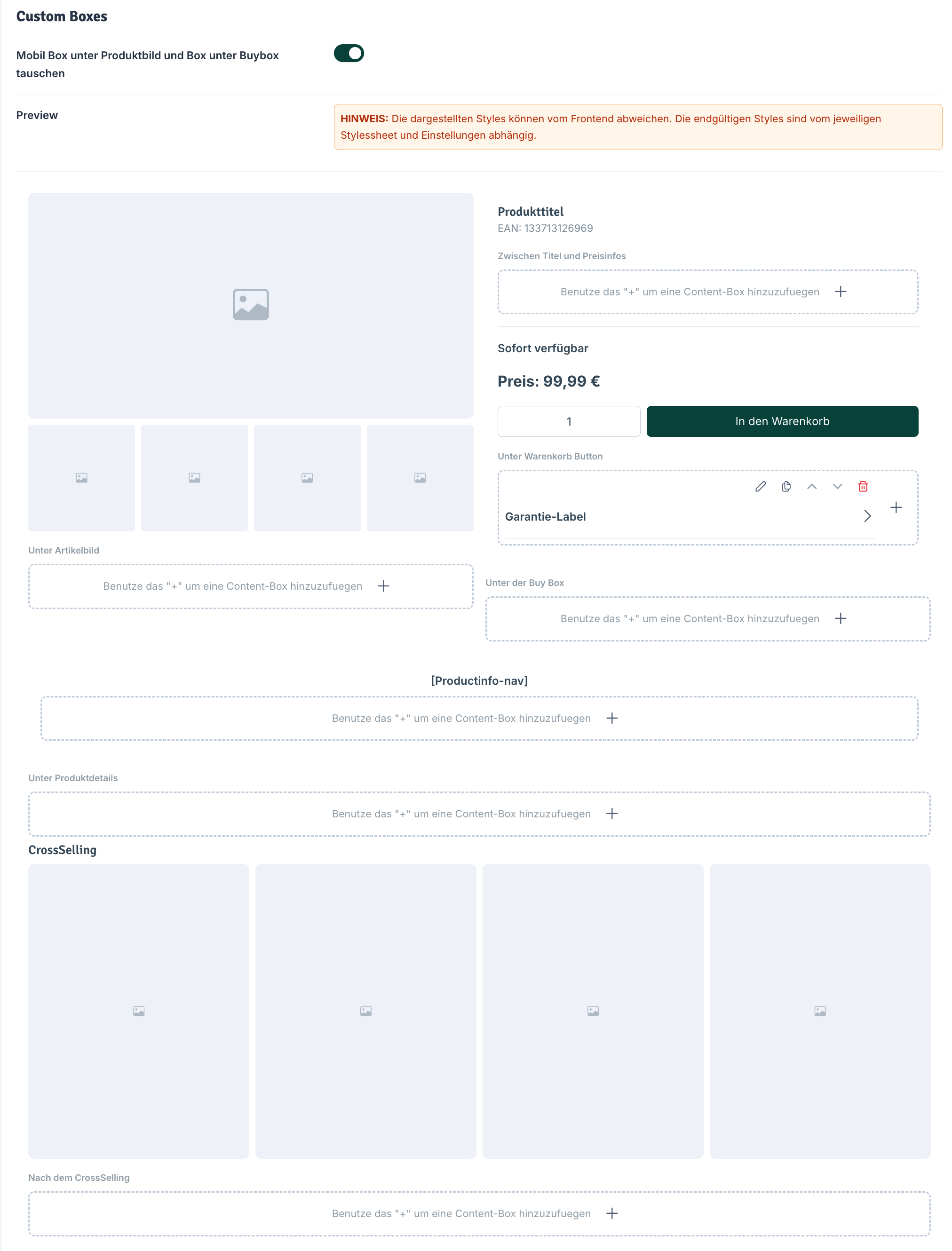Open the second CrossSelling product card
This screenshot has height=1251, width=952.
366,1011
